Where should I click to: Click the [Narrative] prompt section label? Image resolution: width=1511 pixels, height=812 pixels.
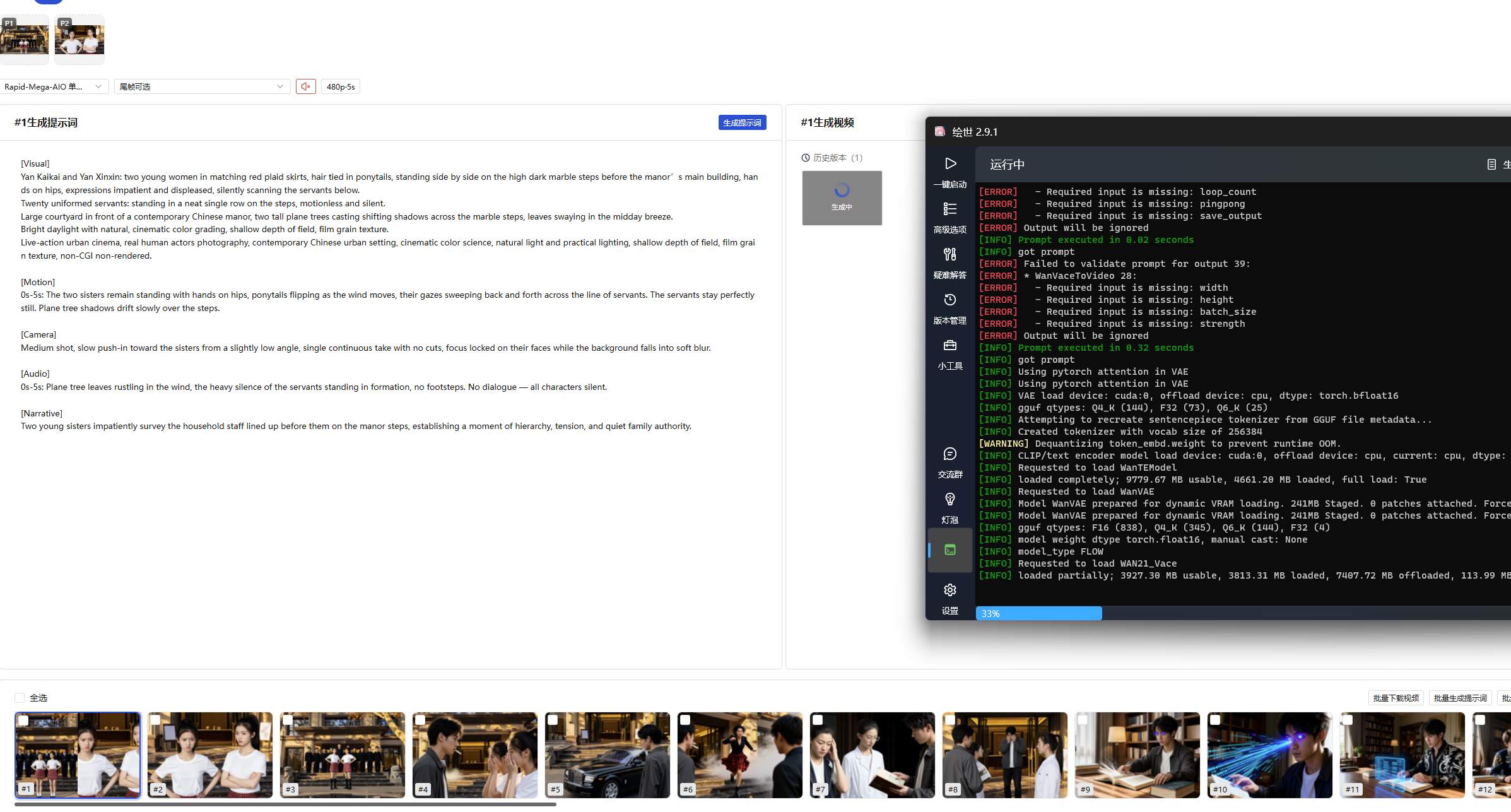click(x=42, y=413)
